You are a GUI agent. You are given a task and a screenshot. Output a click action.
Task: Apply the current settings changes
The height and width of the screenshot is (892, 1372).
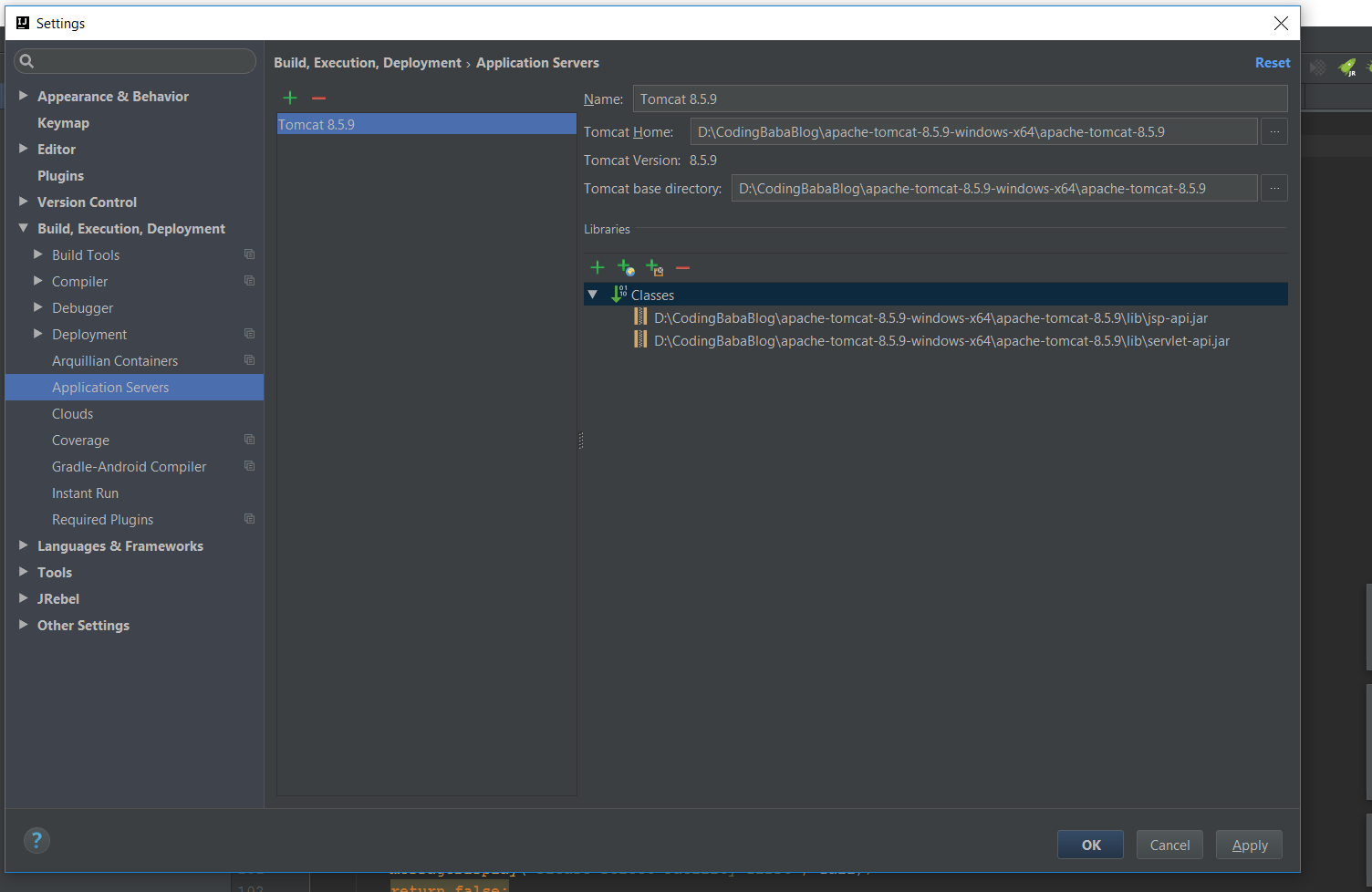(1249, 845)
